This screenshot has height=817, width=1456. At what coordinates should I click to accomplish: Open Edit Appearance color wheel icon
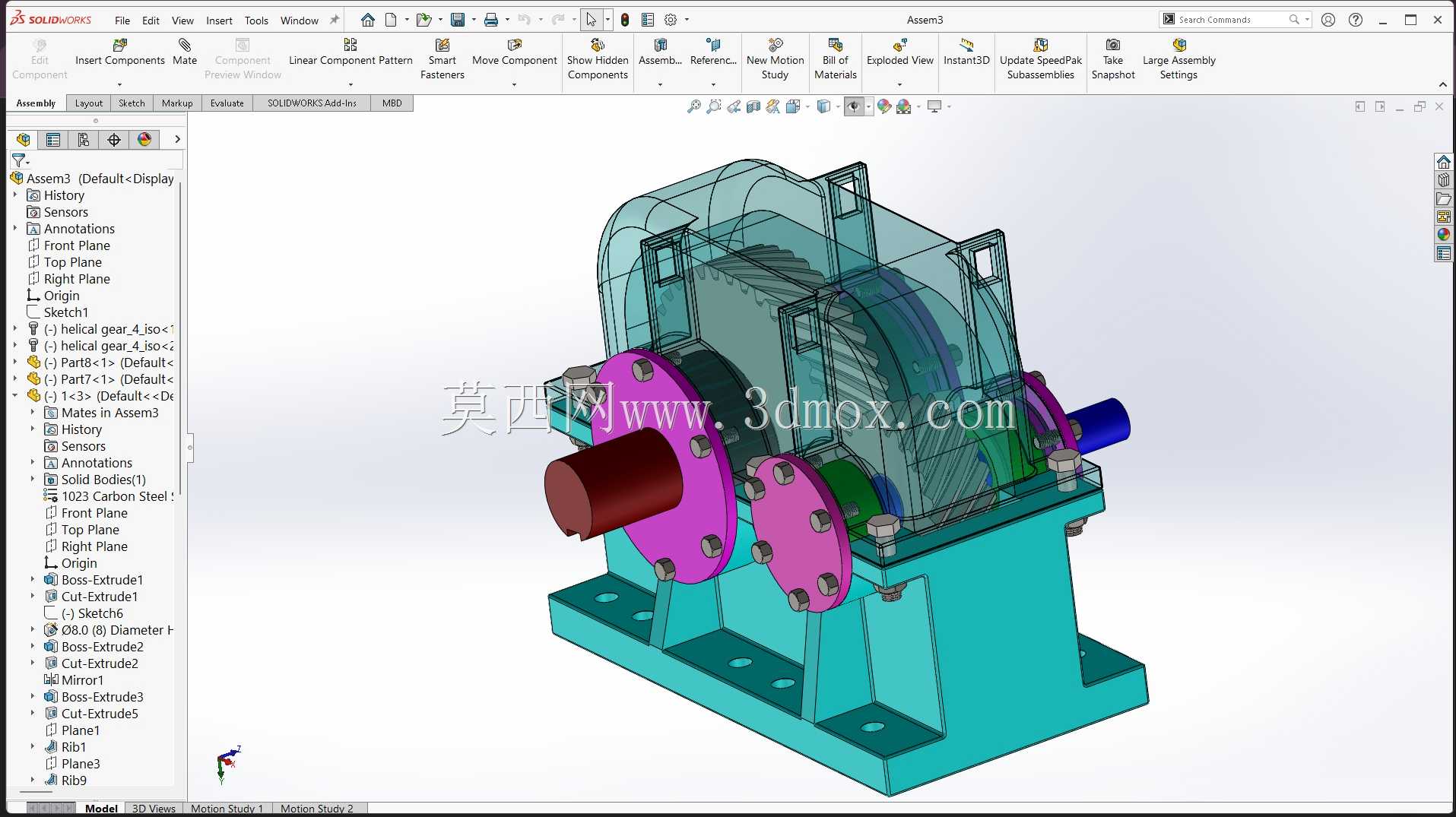[883, 106]
